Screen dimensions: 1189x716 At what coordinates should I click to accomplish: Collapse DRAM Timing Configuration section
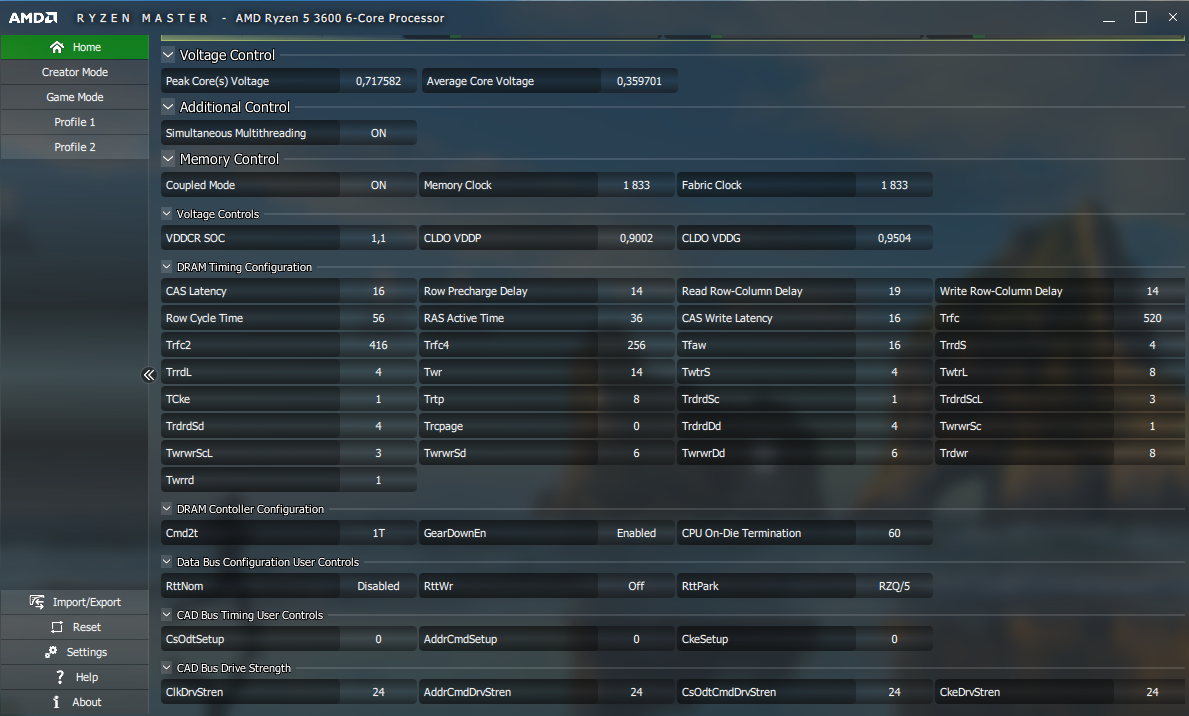coord(167,267)
